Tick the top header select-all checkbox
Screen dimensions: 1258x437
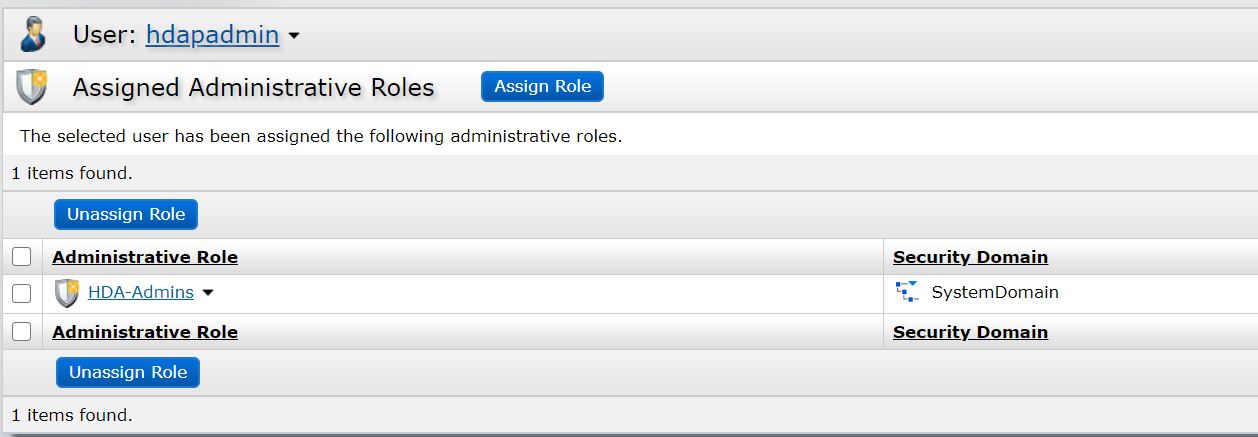(22, 257)
